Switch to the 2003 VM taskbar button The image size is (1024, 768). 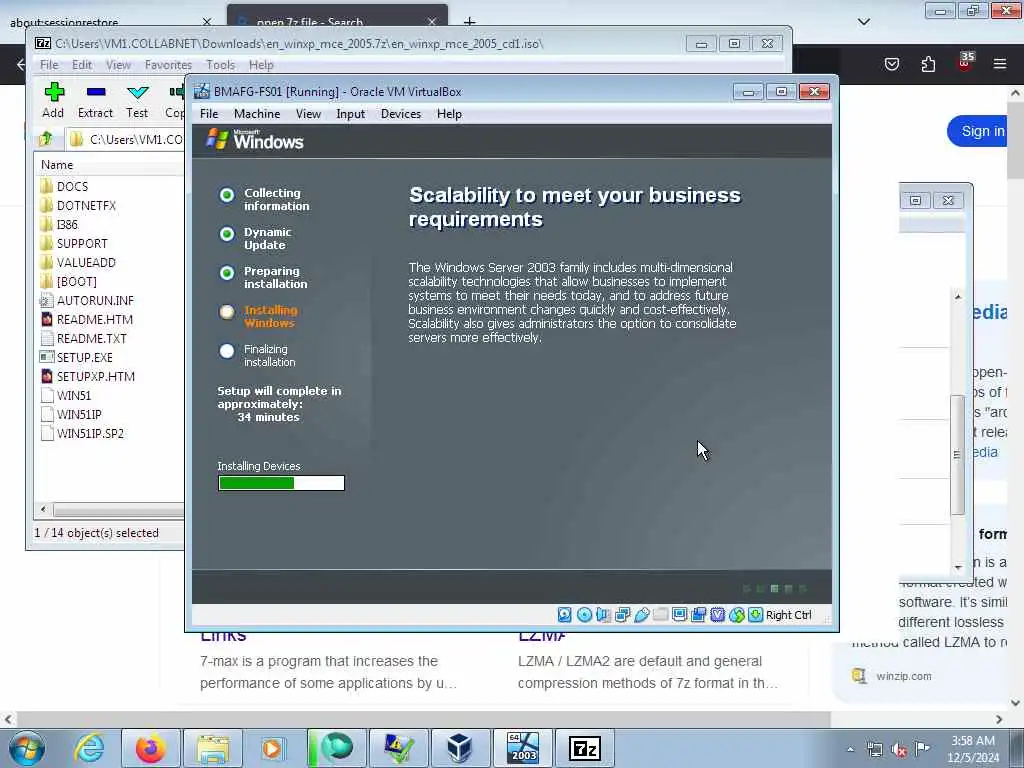[522, 748]
